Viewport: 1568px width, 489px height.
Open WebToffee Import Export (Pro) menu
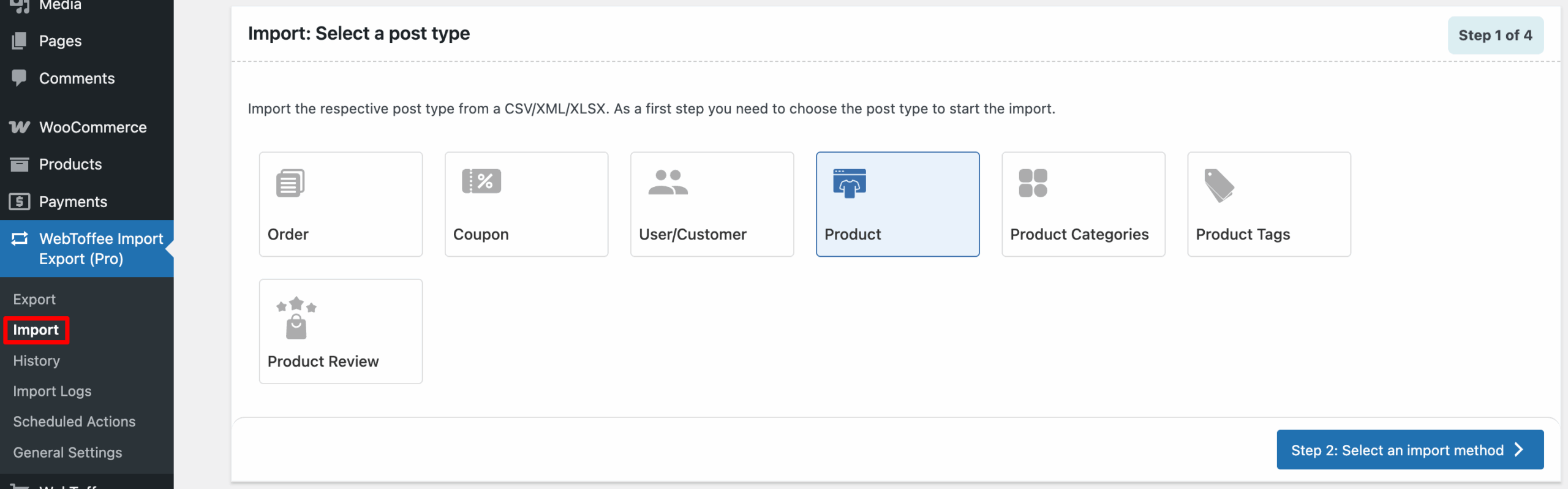[87, 248]
